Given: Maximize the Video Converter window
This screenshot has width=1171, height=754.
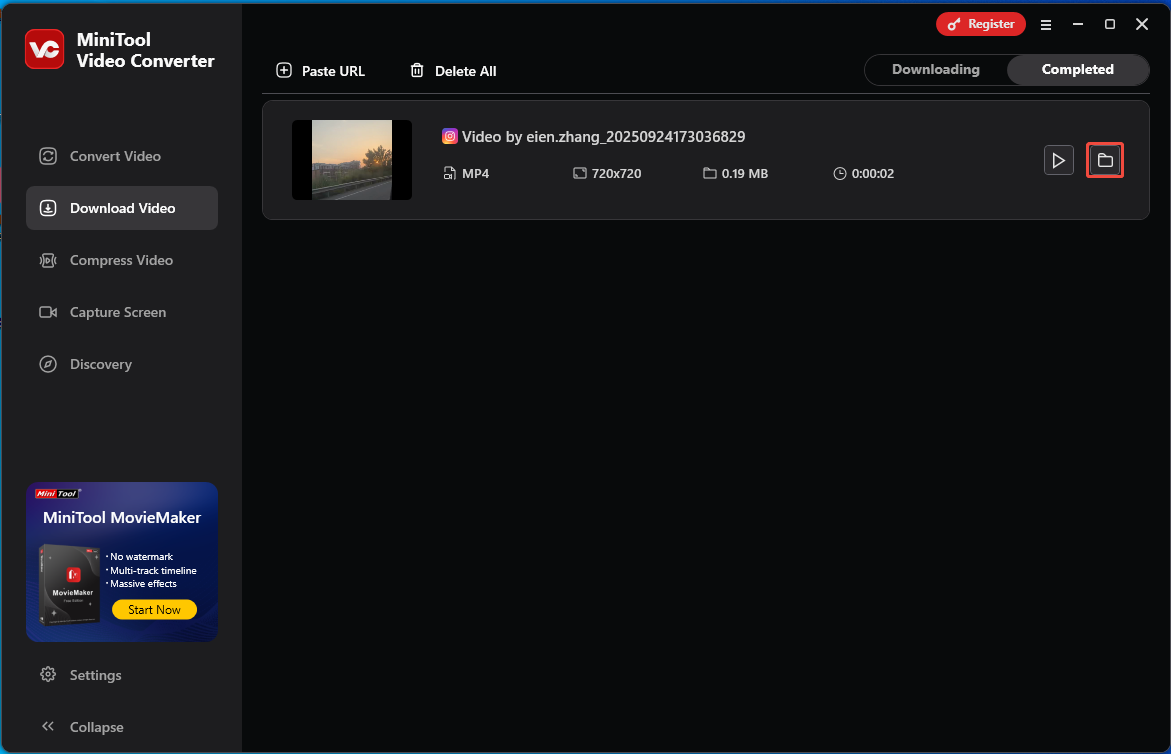Looking at the screenshot, I should (x=1110, y=24).
